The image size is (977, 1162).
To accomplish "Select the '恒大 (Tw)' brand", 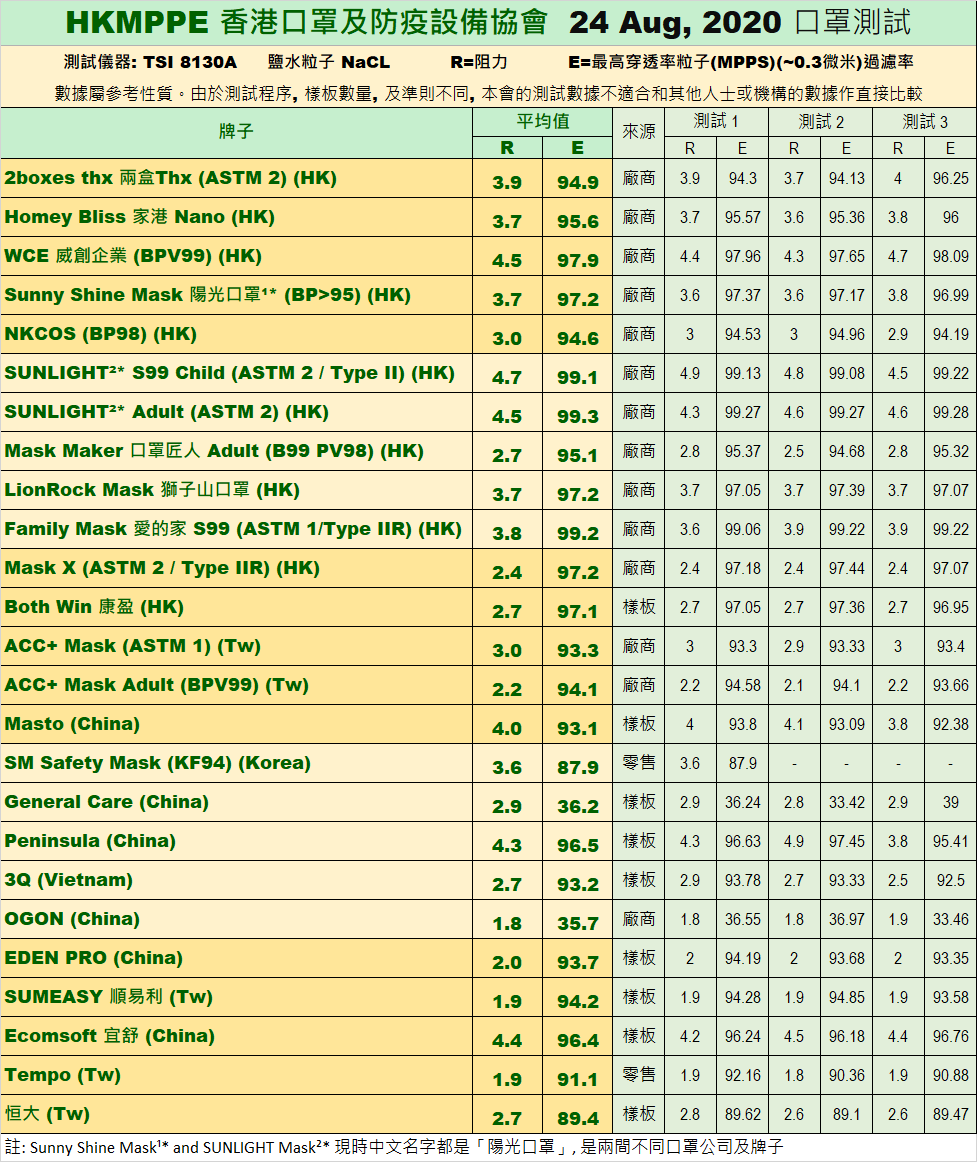I will pyautogui.click(x=47, y=1114).
